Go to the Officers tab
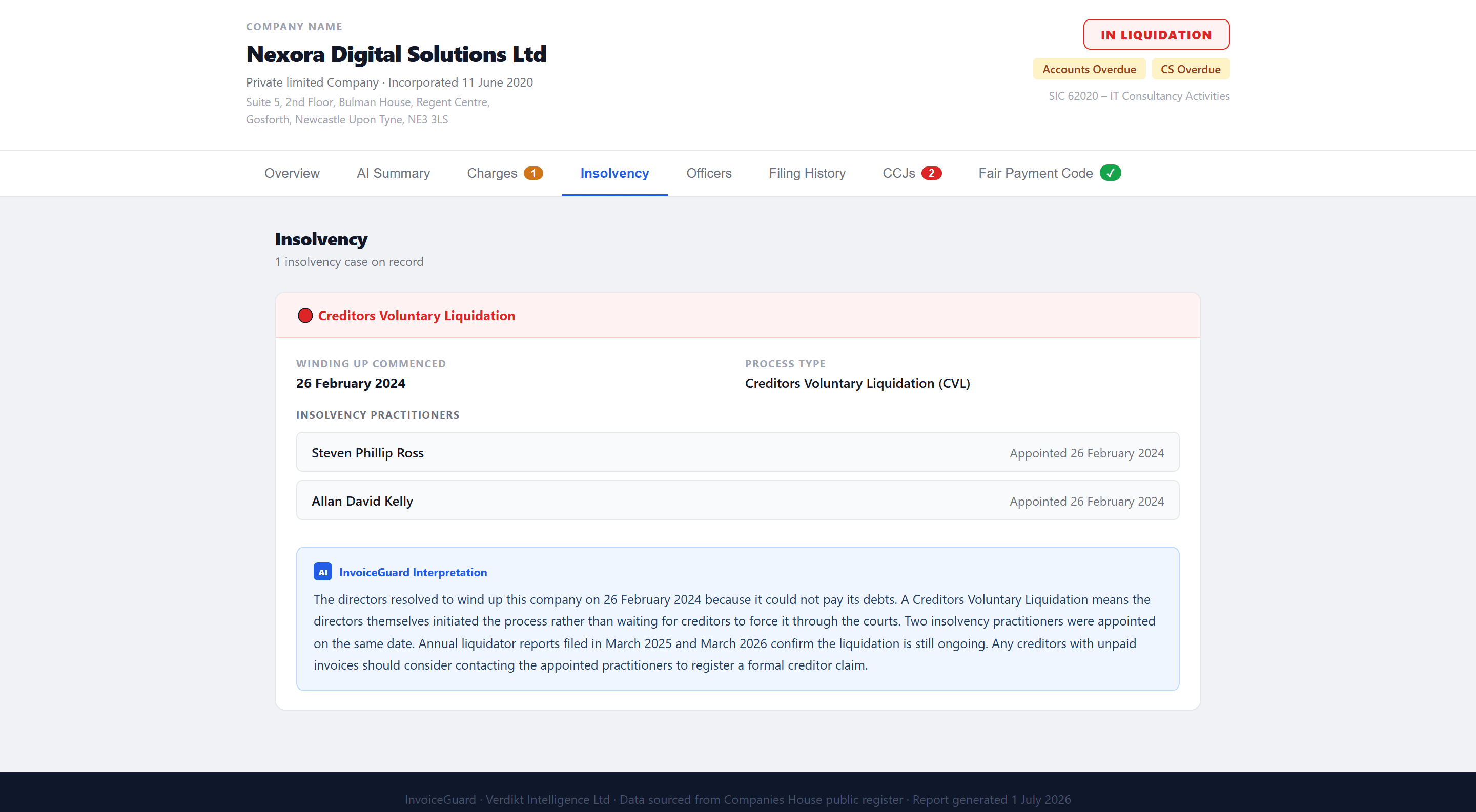1476x812 pixels. [x=709, y=173]
